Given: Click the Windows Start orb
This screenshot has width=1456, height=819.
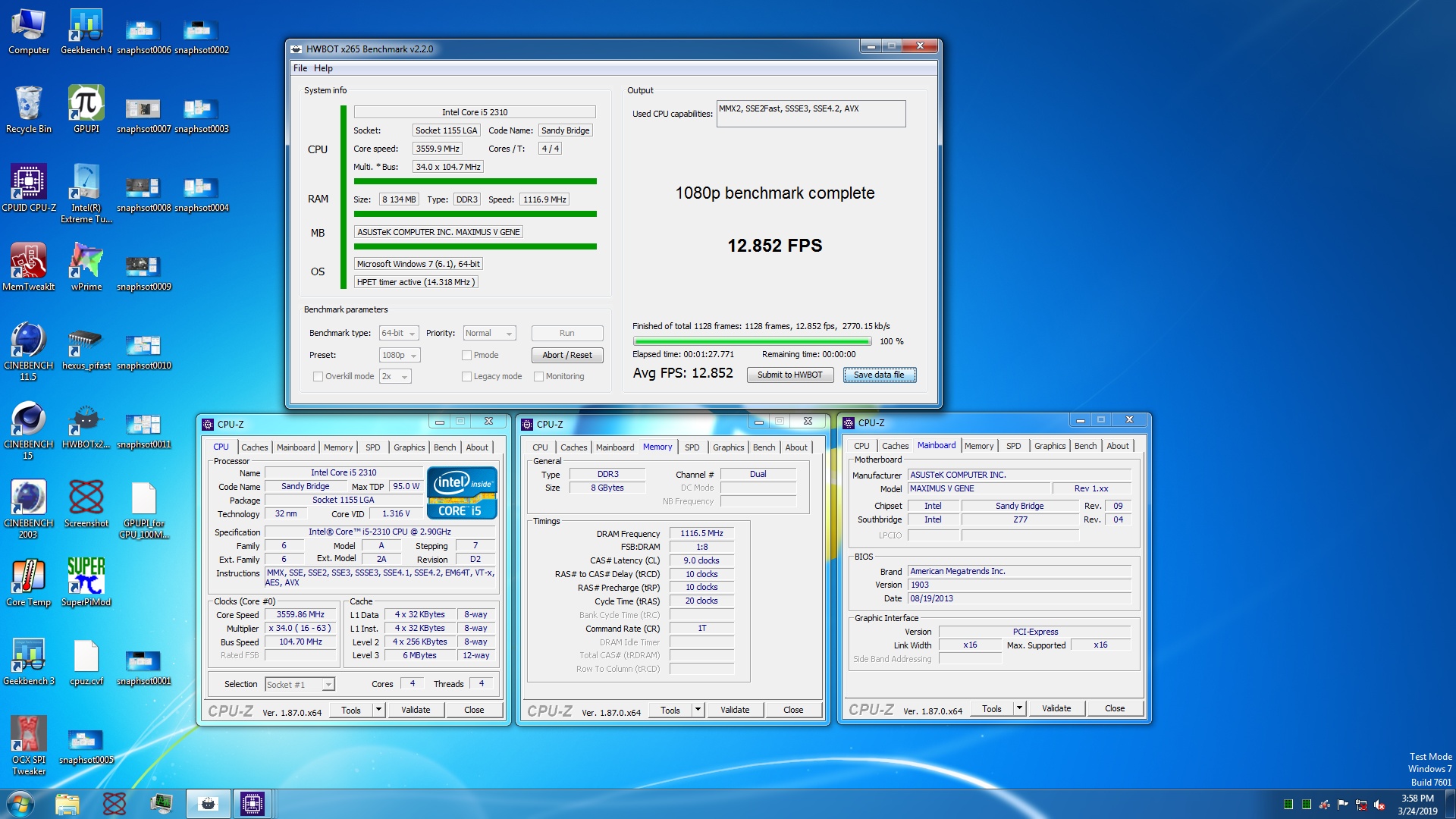Looking at the screenshot, I should [21, 804].
